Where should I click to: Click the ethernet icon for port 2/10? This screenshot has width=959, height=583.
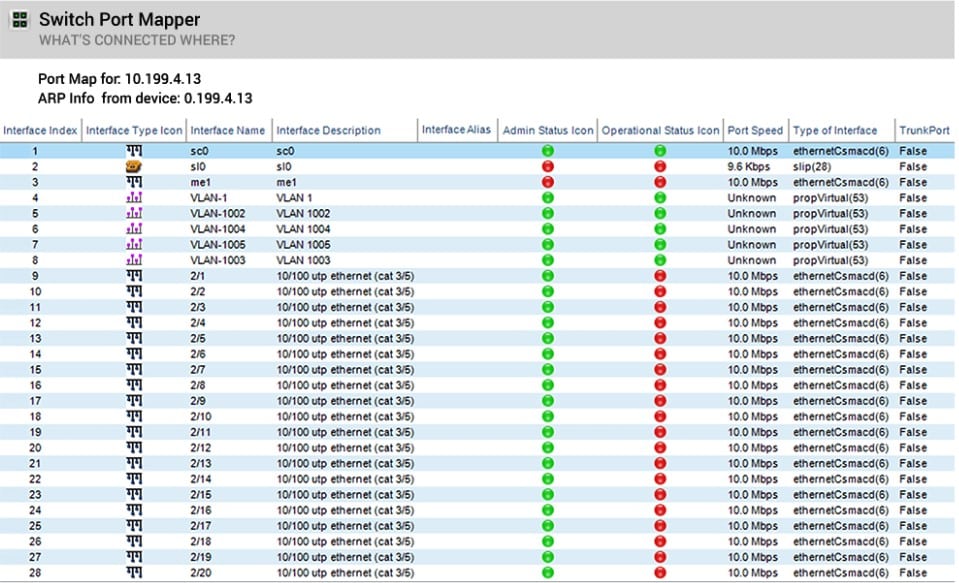click(x=134, y=417)
